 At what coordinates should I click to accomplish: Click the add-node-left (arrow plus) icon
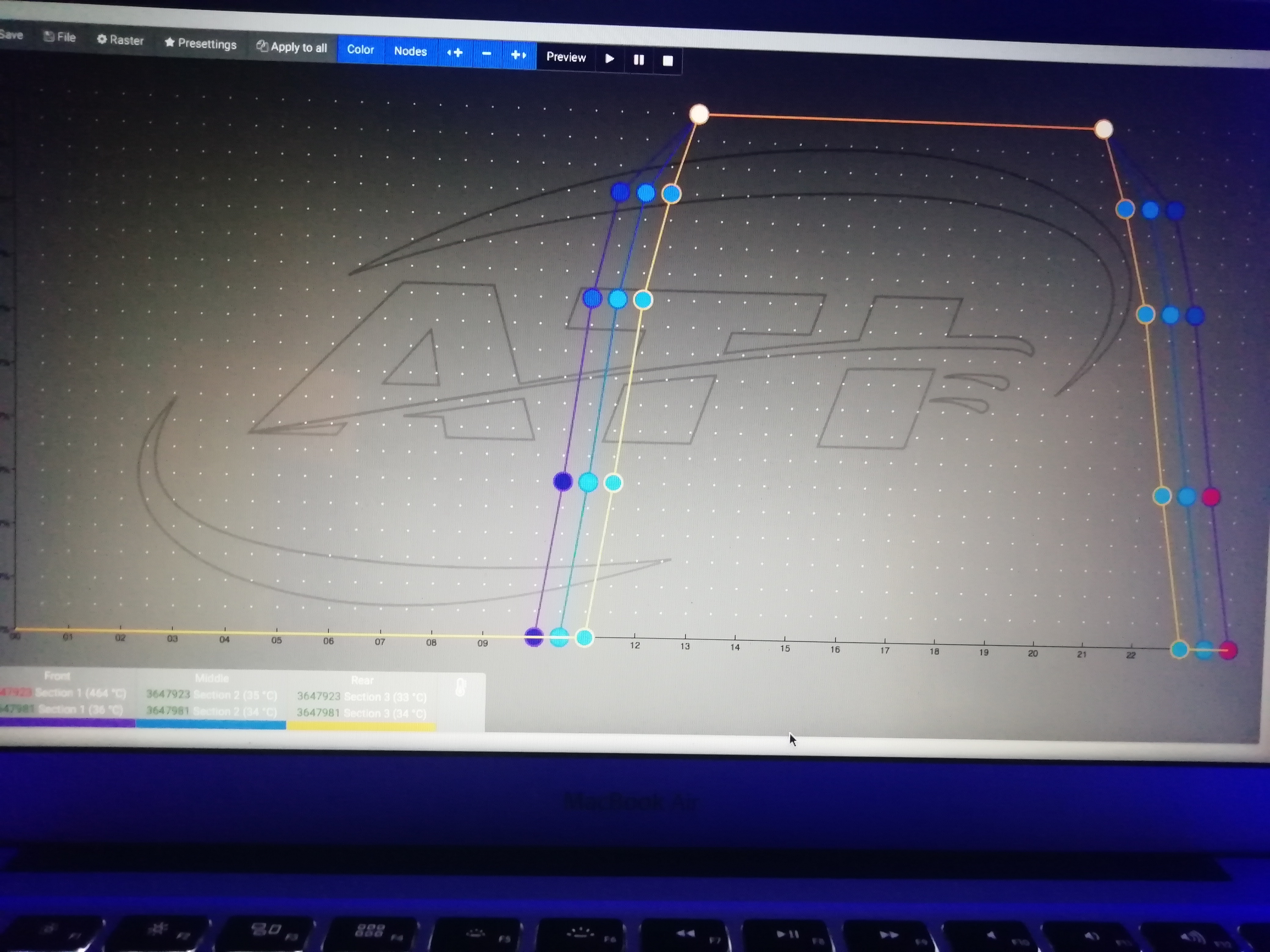click(455, 53)
